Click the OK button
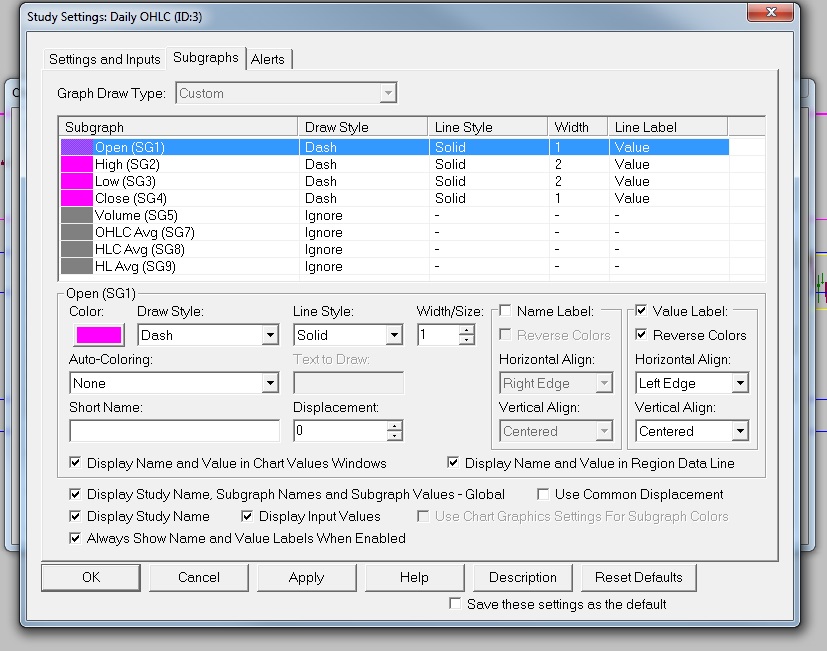 click(91, 577)
